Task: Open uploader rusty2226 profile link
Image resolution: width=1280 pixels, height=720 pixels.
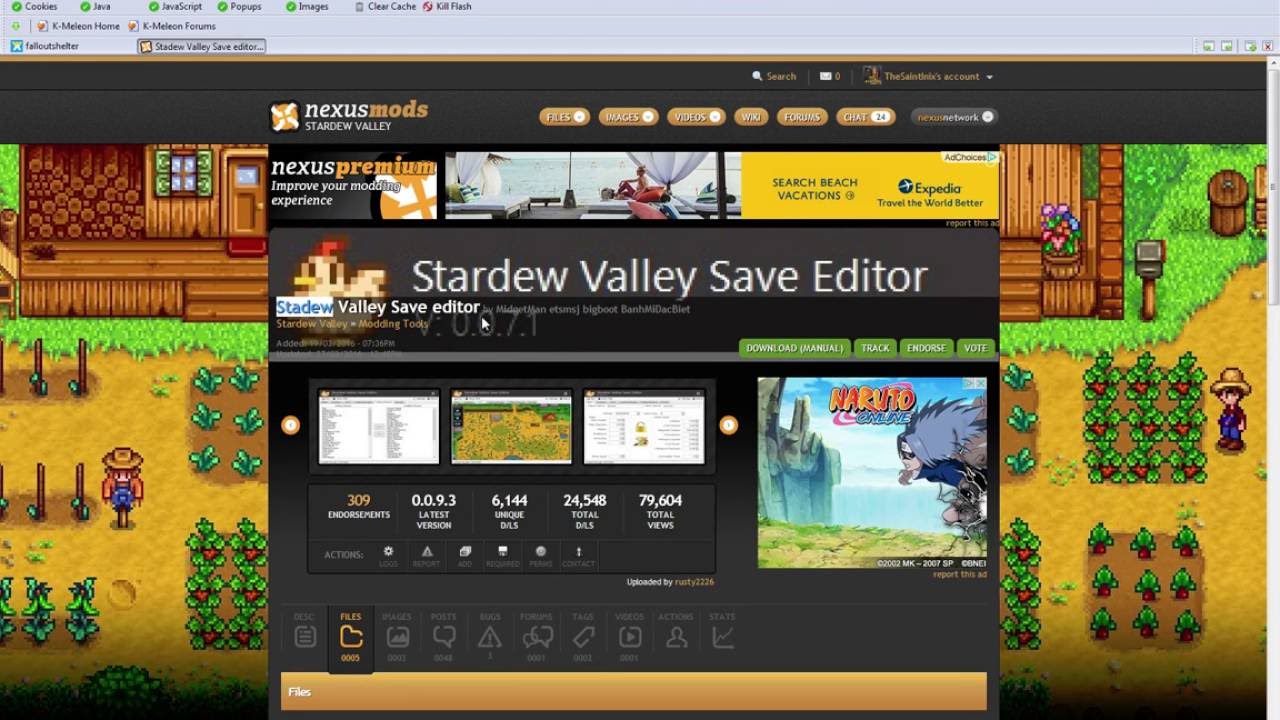Action: (694, 582)
